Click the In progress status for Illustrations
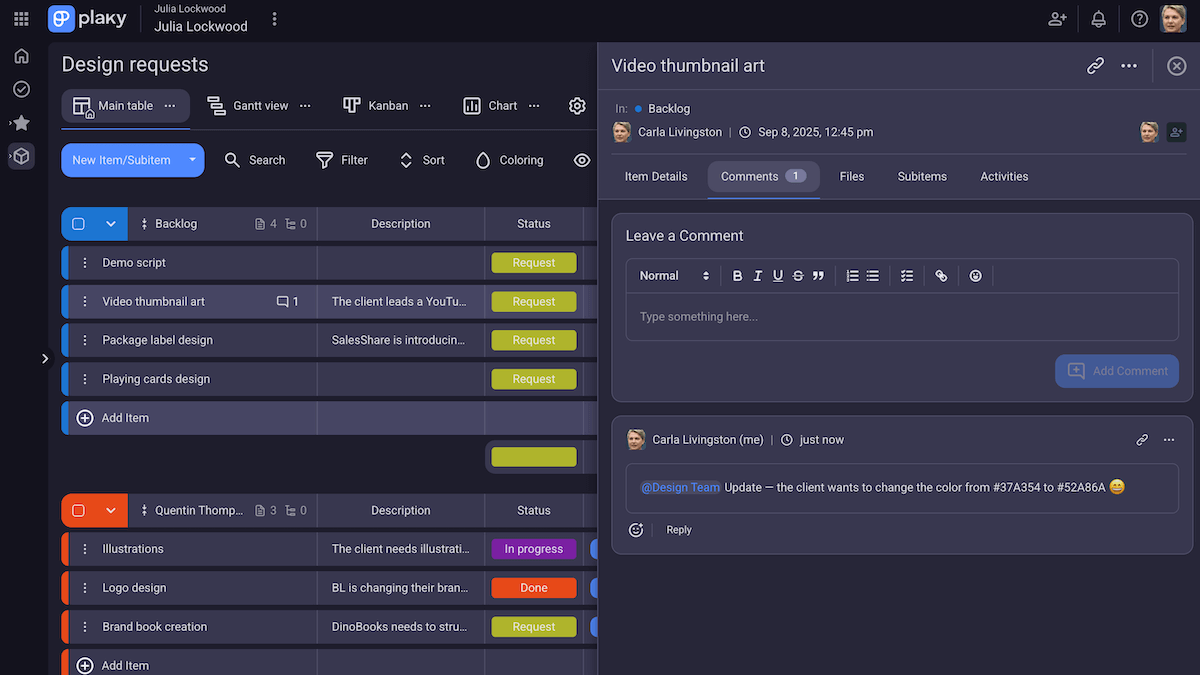This screenshot has height=675, width=1200. [533, 549]
